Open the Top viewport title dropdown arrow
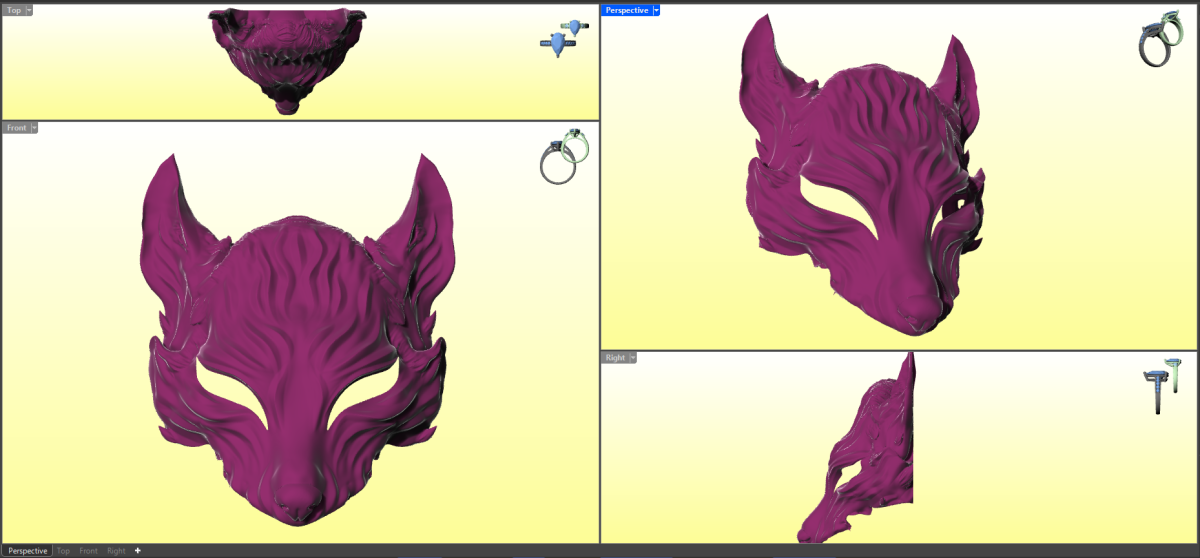Viewport: 1200px width, 558px height. point(29,10)
